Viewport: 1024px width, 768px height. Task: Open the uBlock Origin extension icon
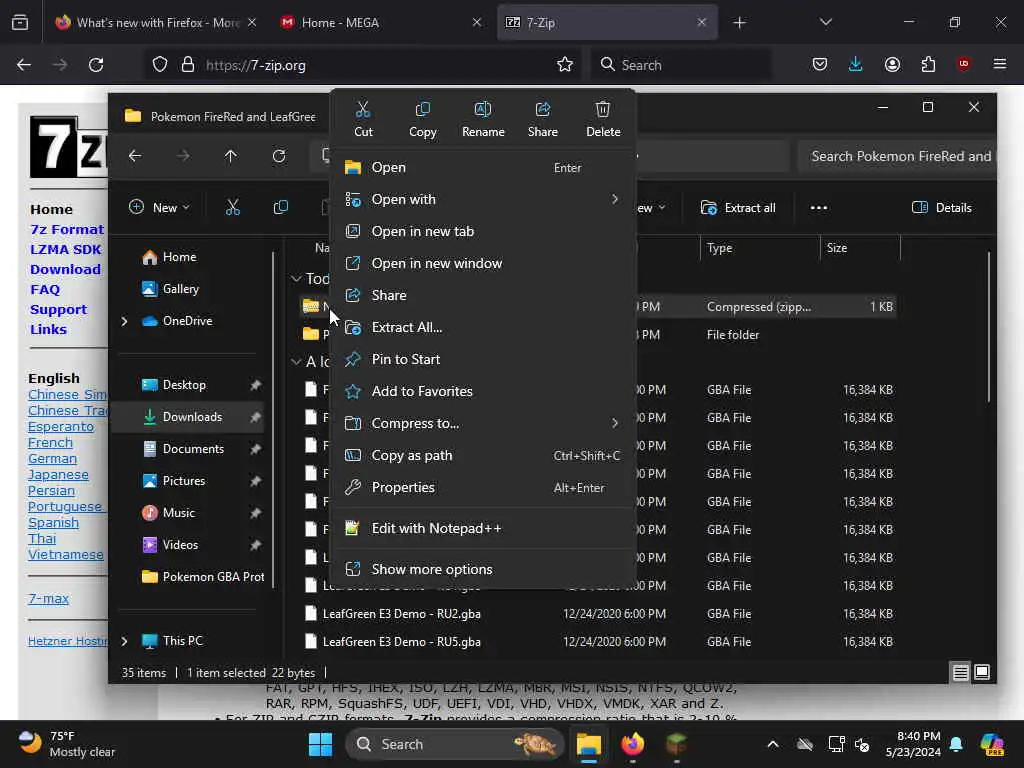(963, 65)
